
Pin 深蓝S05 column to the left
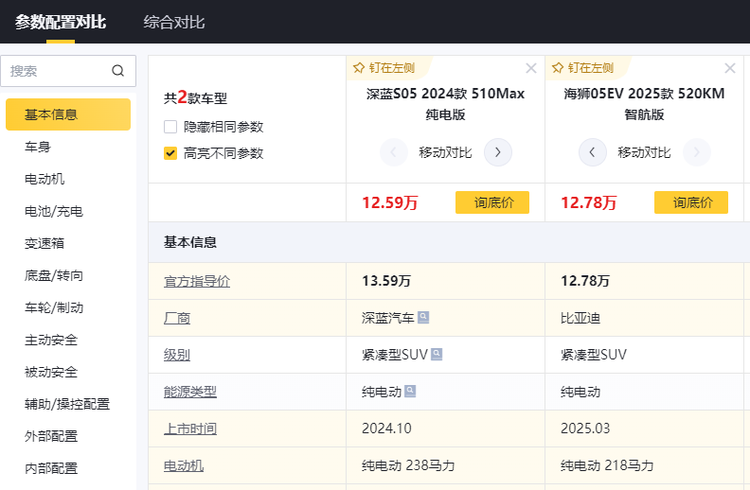pos(383,68)
